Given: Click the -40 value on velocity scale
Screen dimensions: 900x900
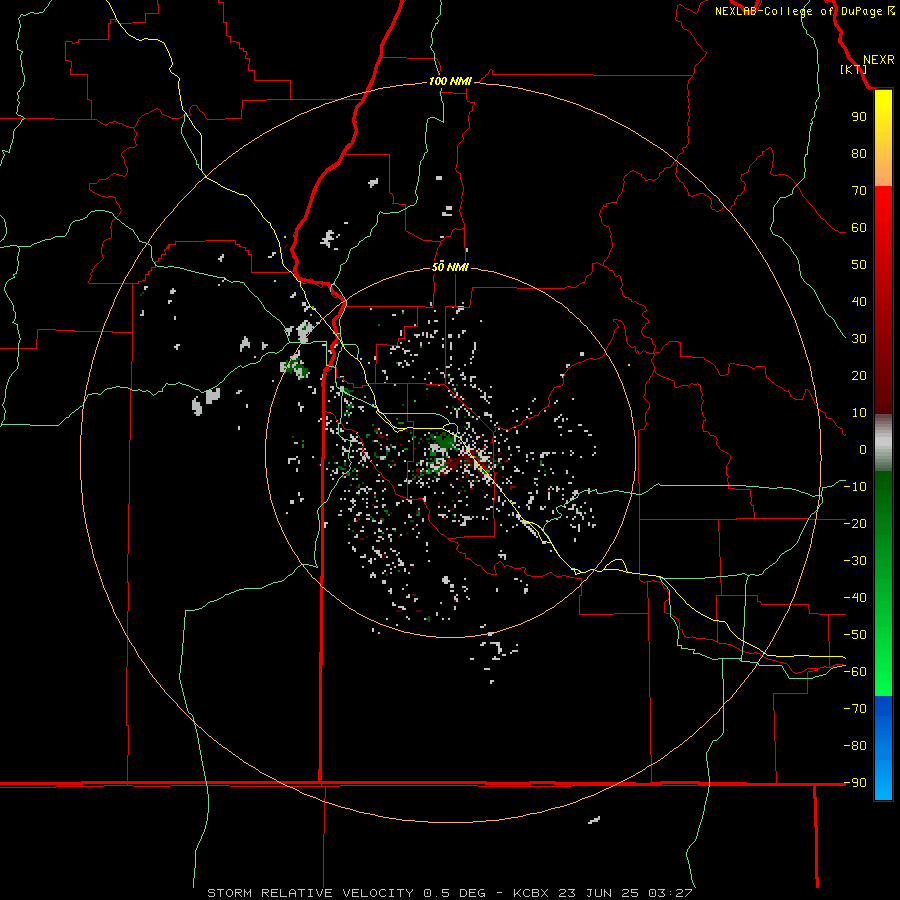Looking at the screenshot, I should 855,598.
